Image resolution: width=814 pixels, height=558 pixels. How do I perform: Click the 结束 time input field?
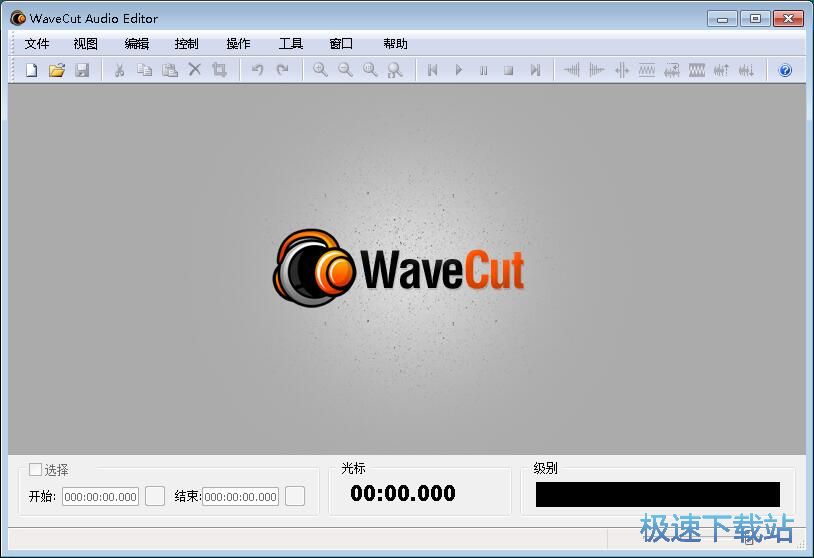click(x=241, y=497)
